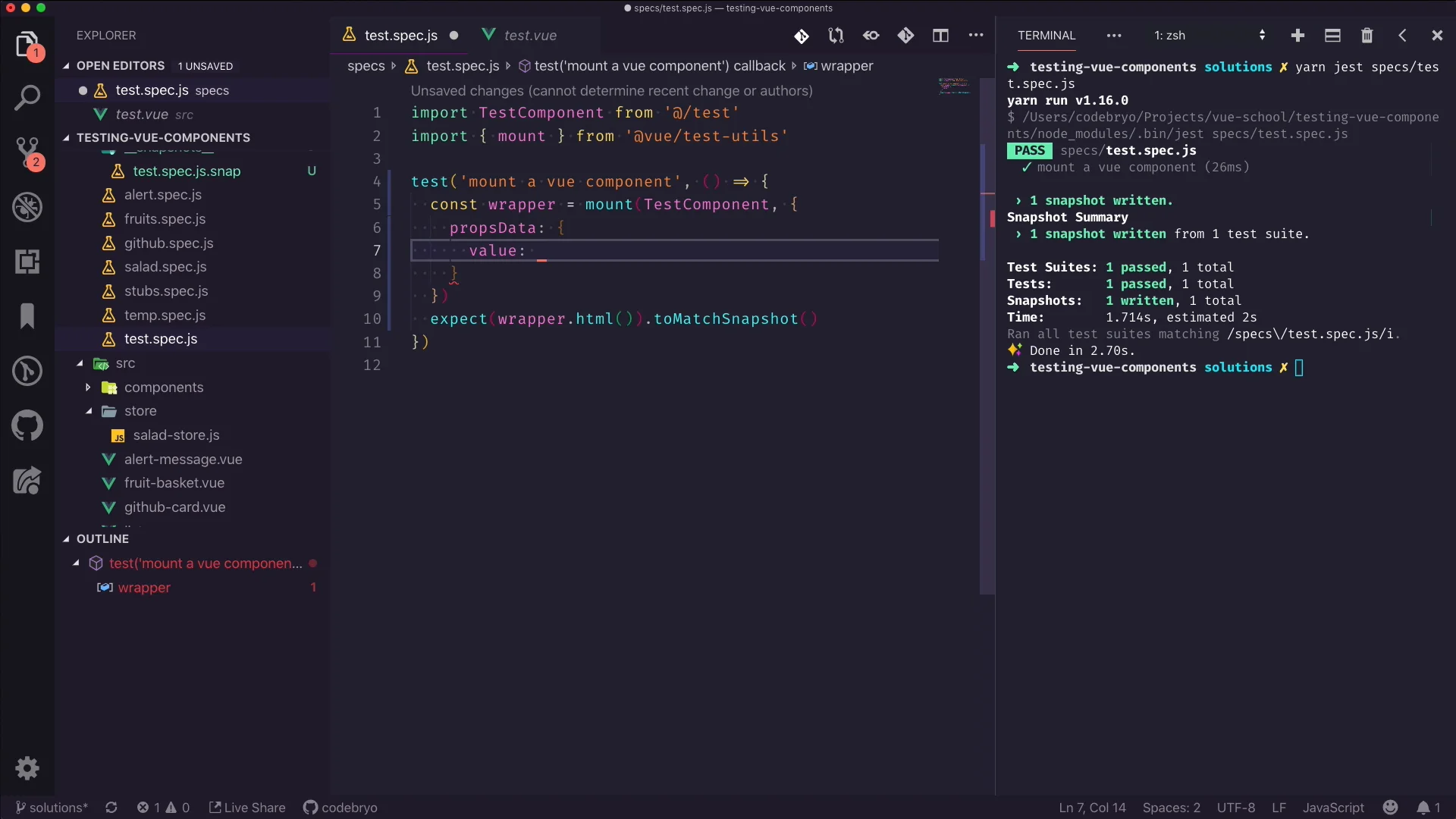Expand the components folder
Image resolution: width=1456 pixels, height=819 pixels.
[x=164, y=388]
